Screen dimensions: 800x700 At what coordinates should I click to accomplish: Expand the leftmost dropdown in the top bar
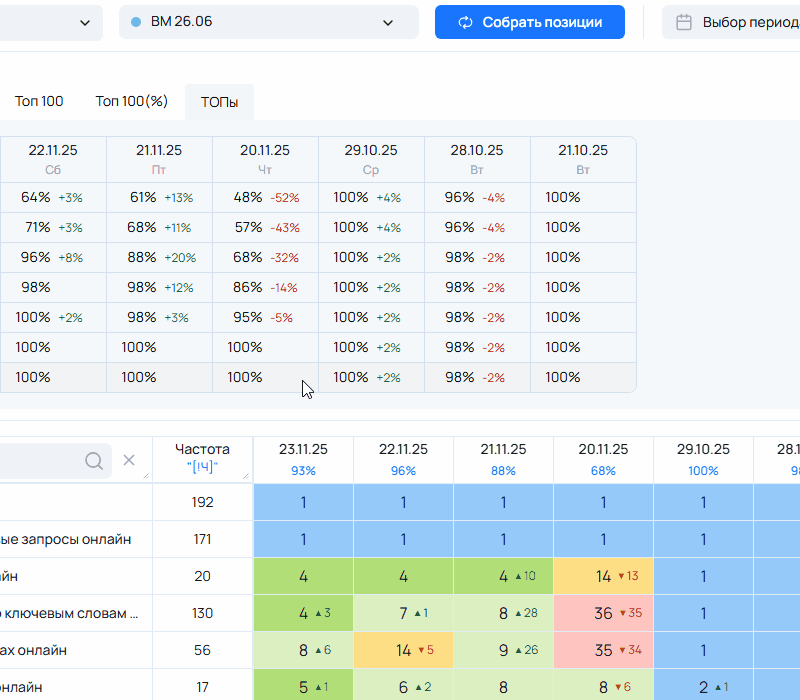point(85,22)
